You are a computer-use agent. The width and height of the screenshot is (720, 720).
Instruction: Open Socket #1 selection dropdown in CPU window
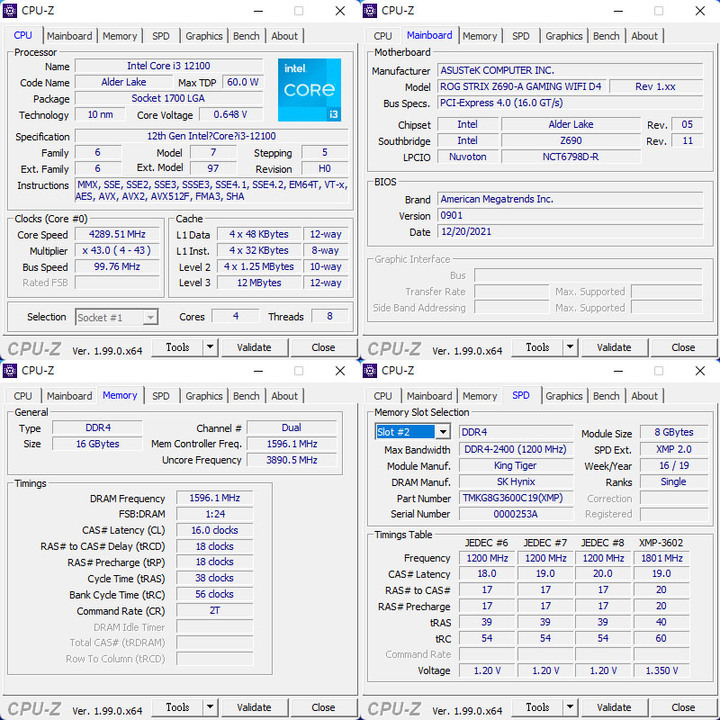pos(117,317)
